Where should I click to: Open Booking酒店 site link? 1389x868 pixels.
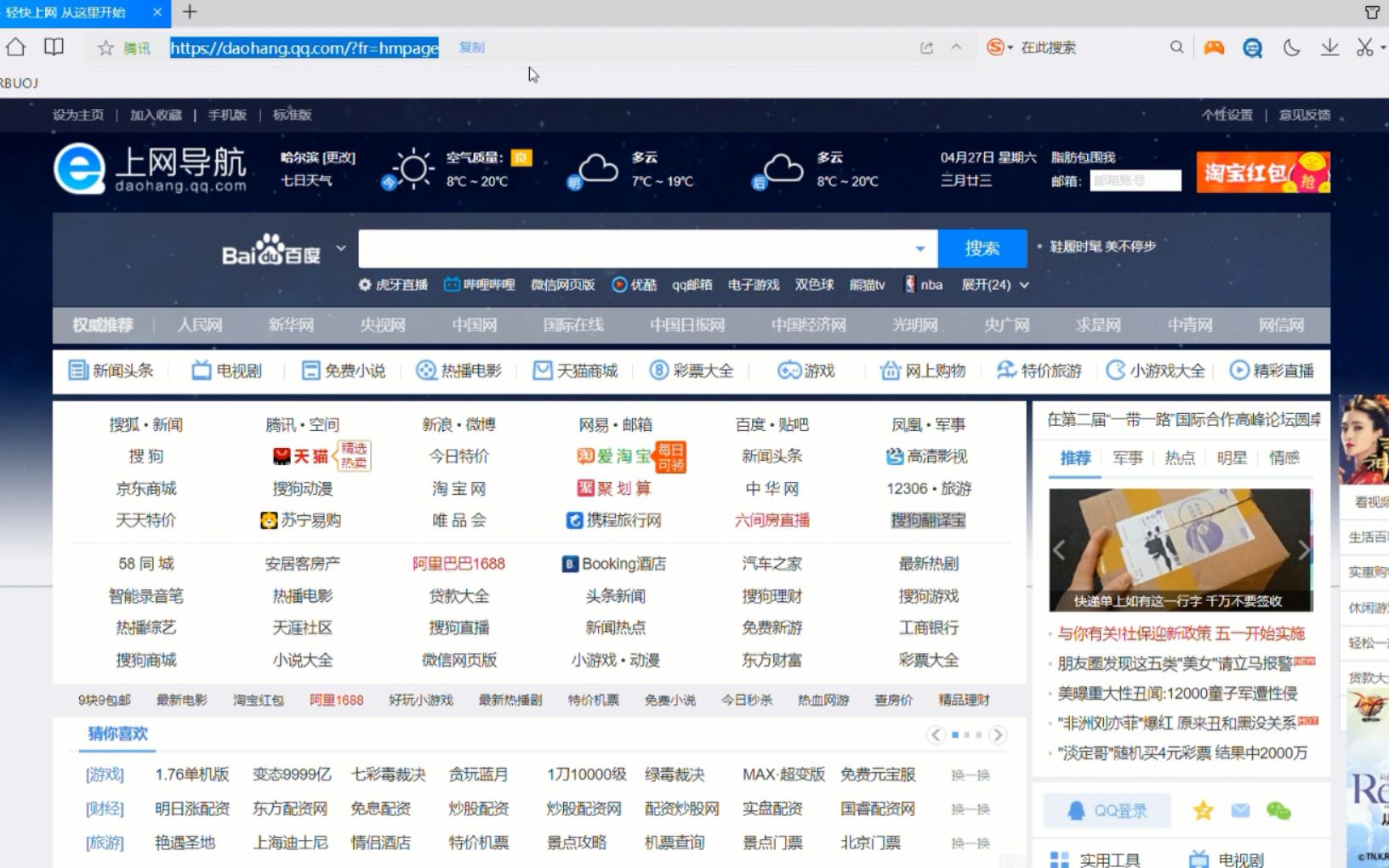coord(614,564)
